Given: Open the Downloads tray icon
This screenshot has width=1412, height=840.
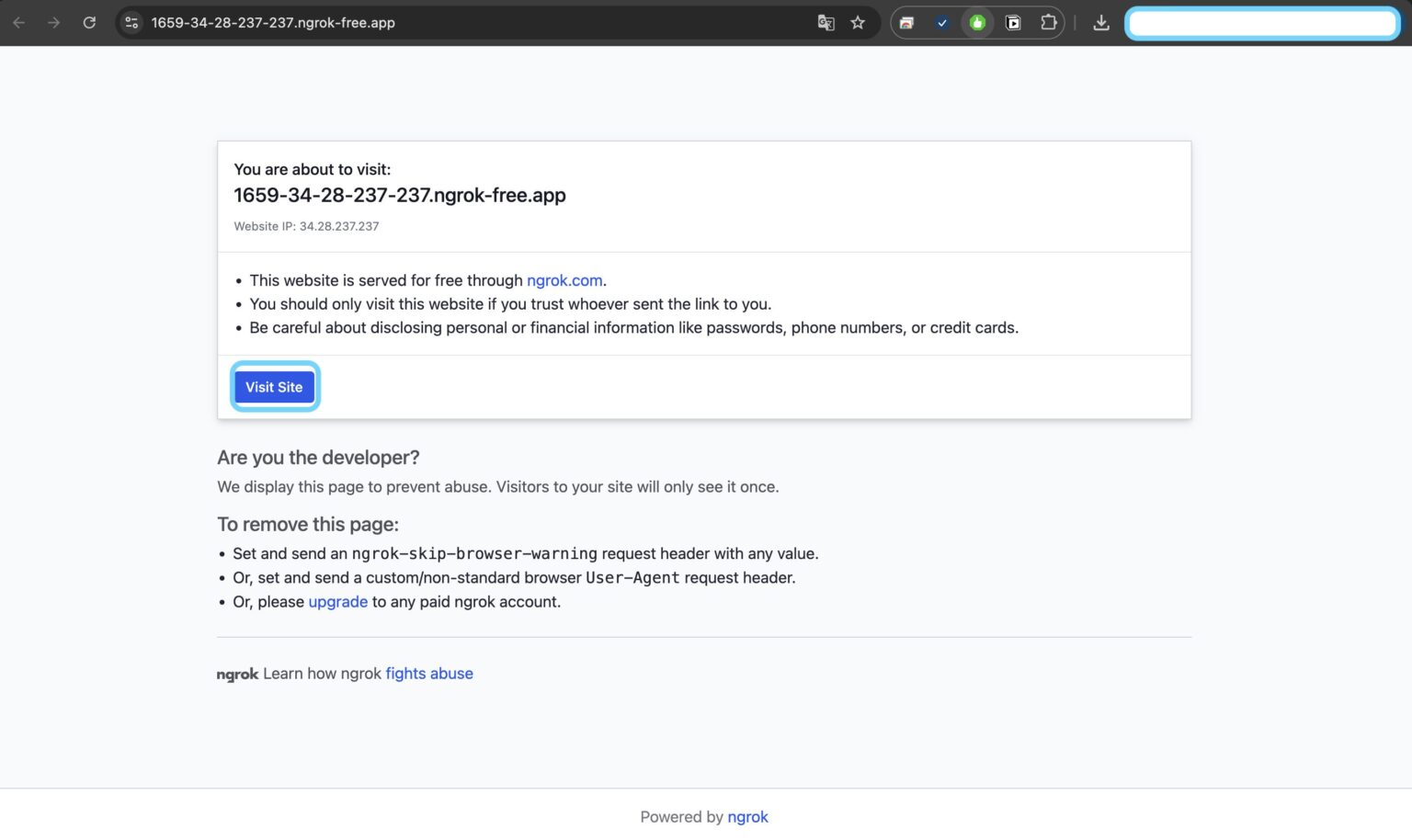Looking at the screenshot, I should [x=1100, y=22].
